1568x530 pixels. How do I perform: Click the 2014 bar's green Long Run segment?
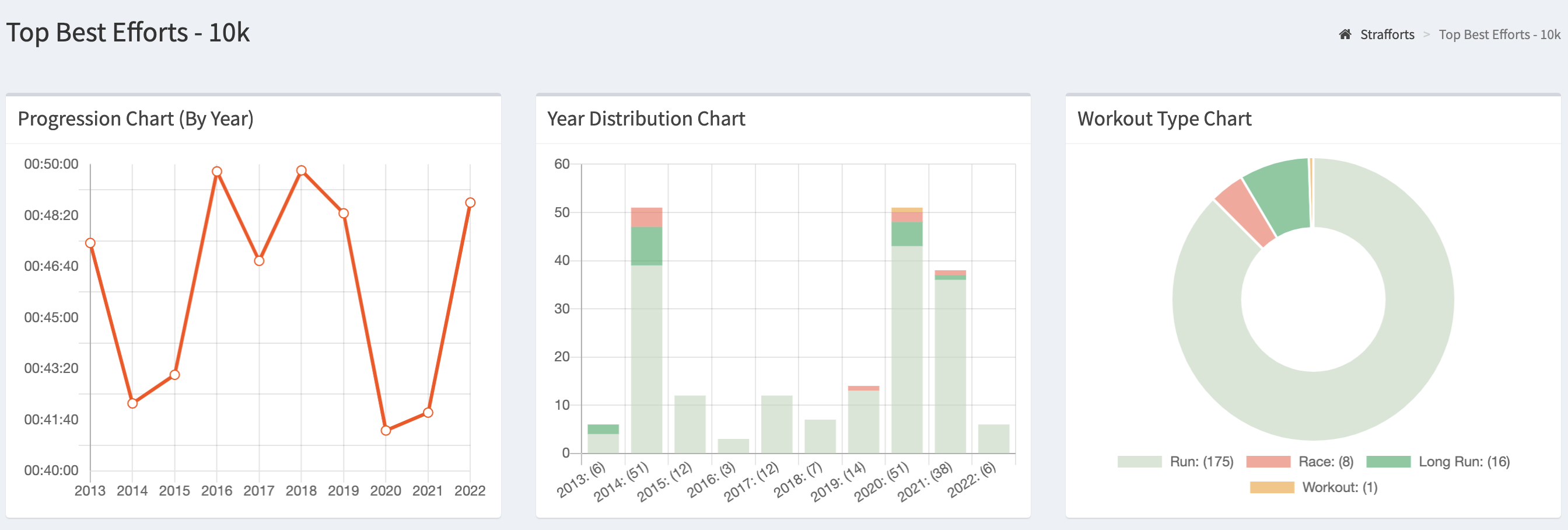[x=646, y=246]
